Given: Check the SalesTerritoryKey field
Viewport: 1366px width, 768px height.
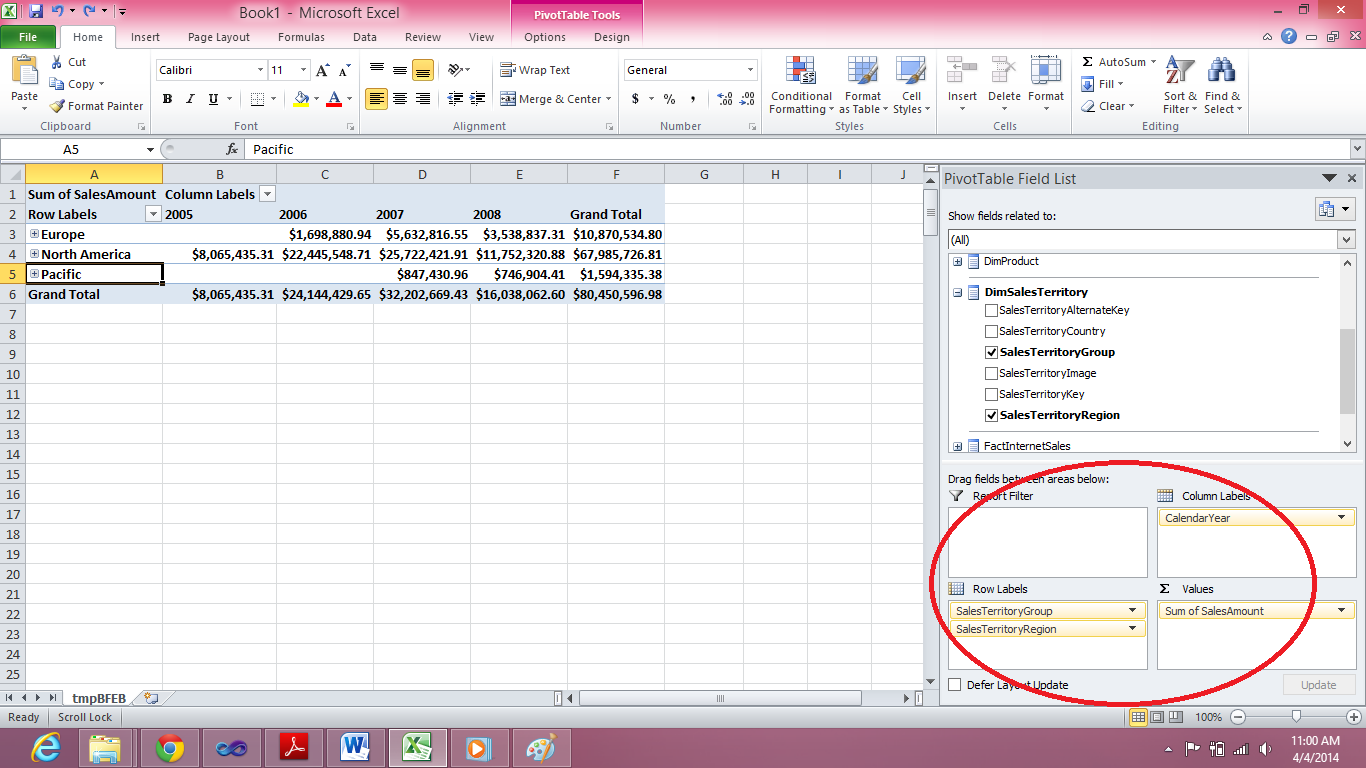Looking at the screenshot, I should tap(991, 394).
